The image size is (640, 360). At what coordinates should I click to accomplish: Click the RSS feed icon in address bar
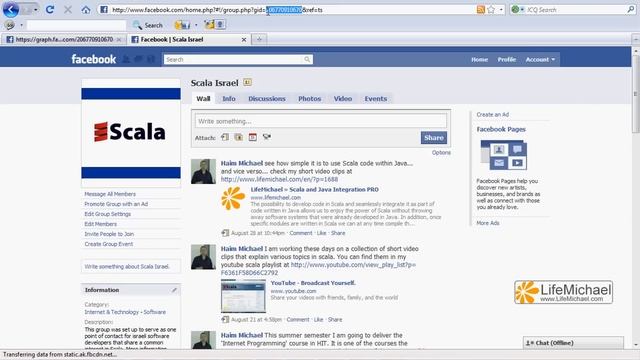tap(481, 9)
